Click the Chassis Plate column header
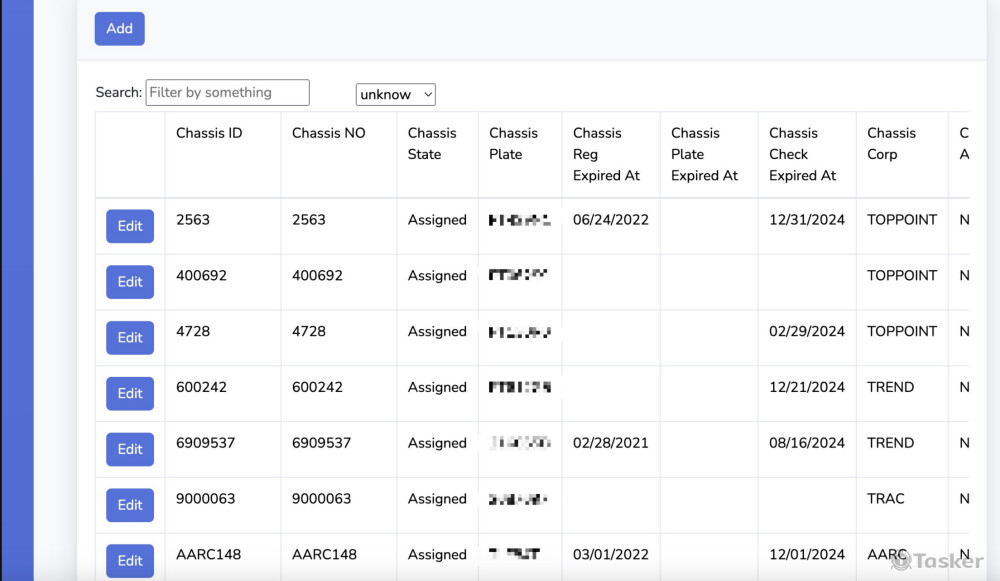This screenshot has width=1000, height=581. click(x=513, y=144)
